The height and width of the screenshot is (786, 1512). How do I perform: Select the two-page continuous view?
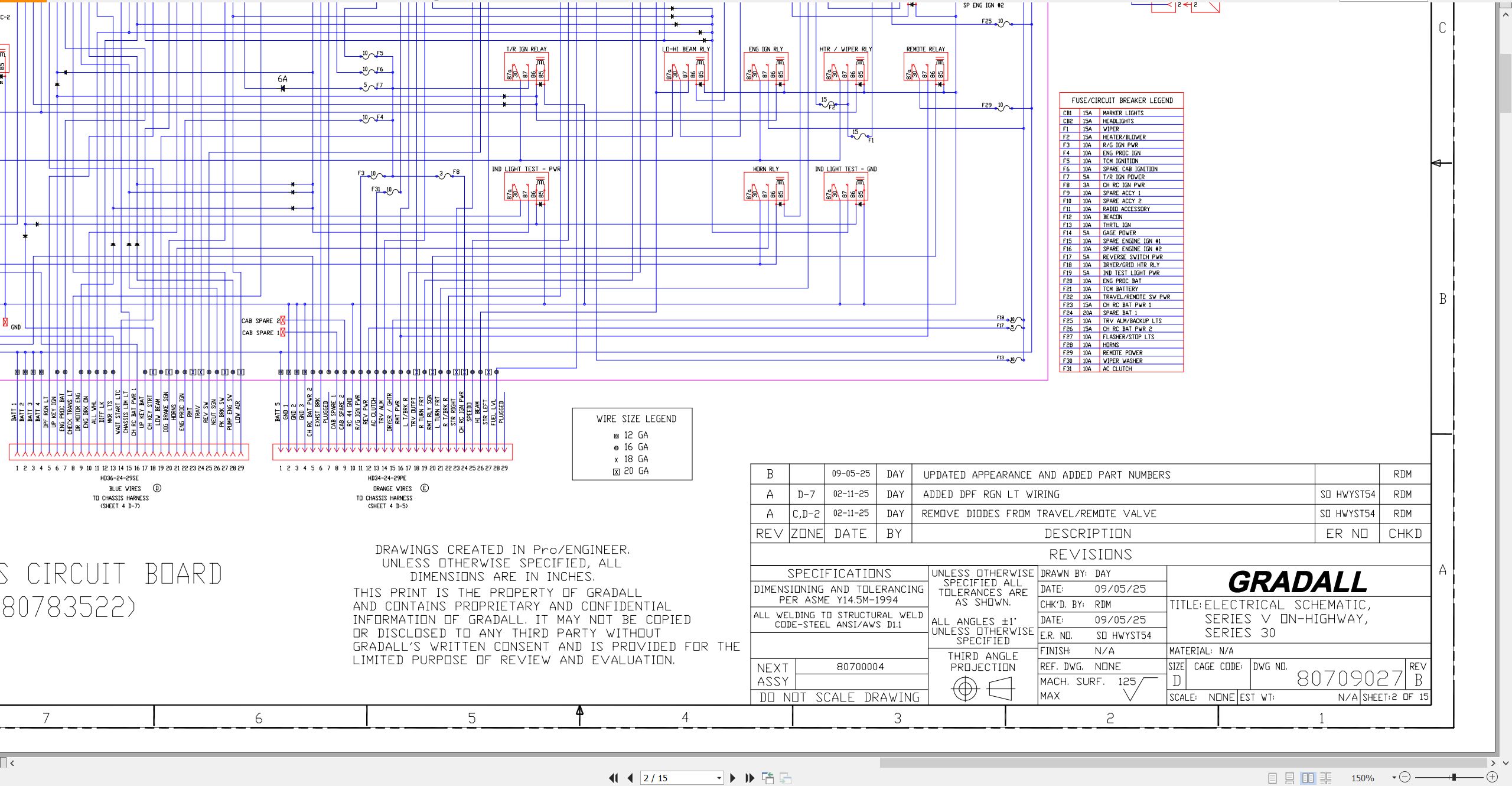click(1326, 778)
